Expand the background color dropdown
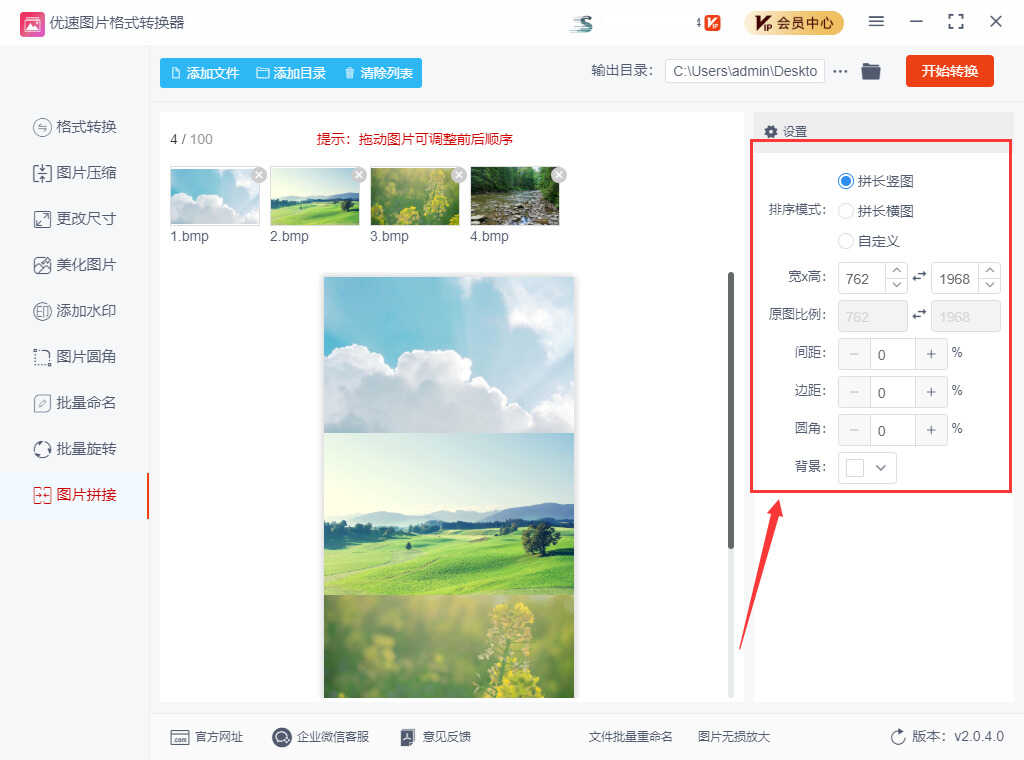 [x=881, y=468]
